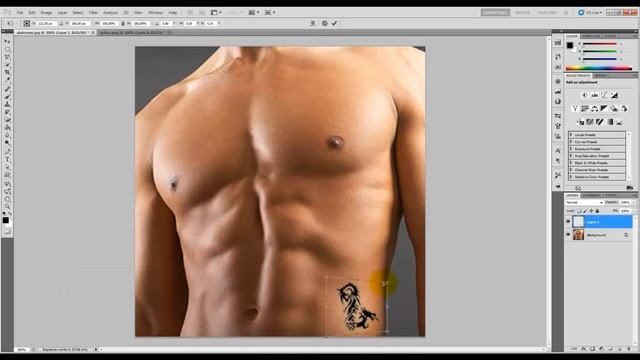Add a Photo Filter adjustment
This screenshot has height=360, width=640.
[x=614, y=108]
